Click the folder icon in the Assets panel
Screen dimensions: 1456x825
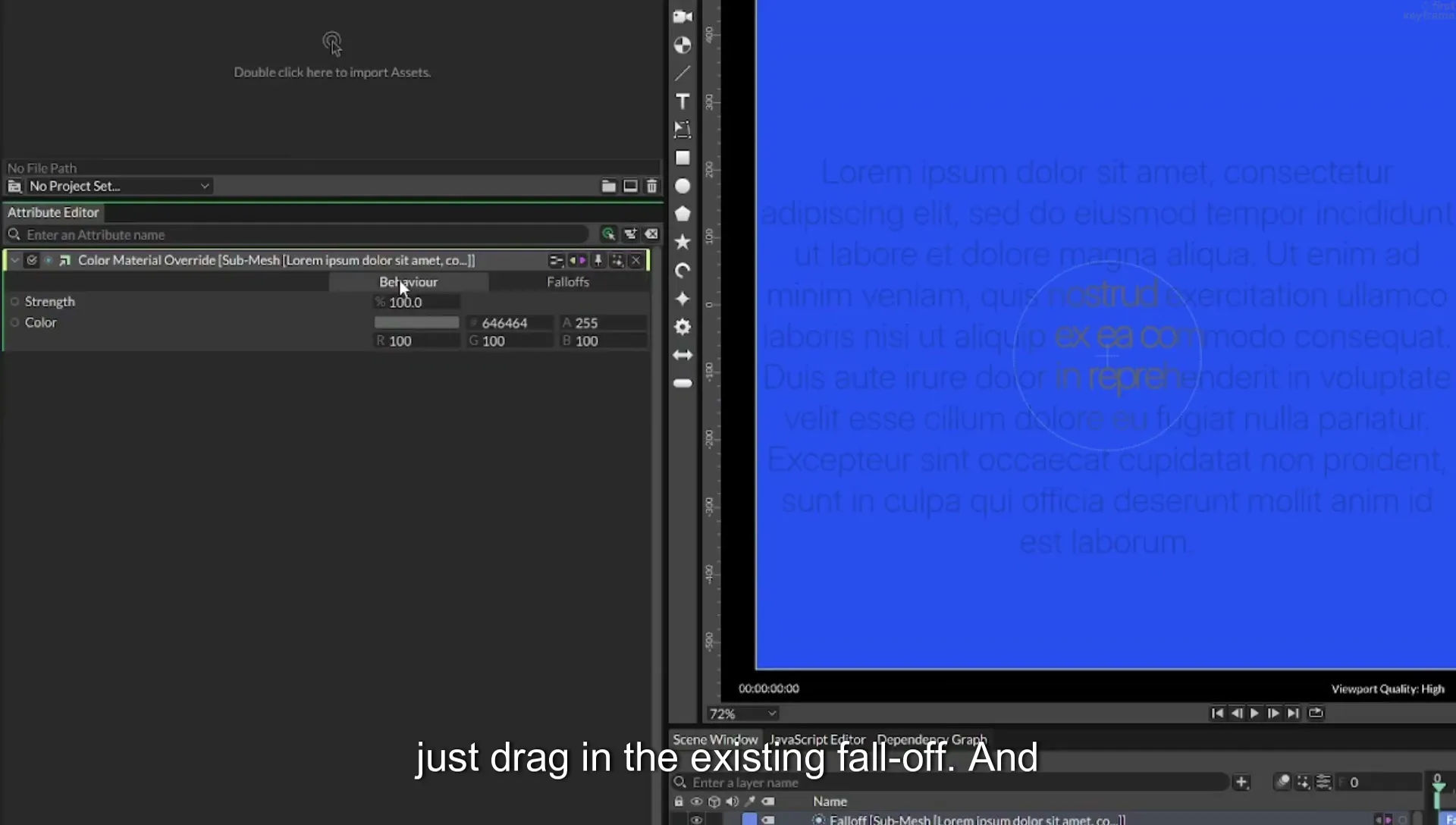point(608,186)
